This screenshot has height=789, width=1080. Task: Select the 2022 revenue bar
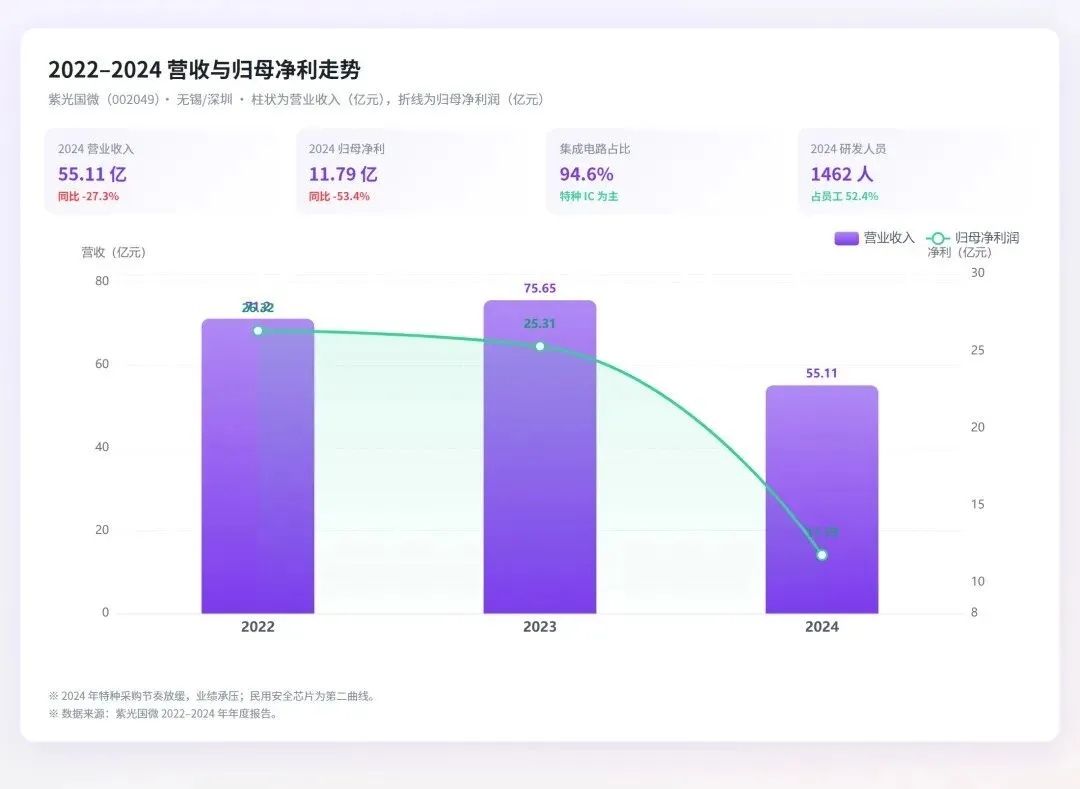pyautogui.click(x=258, y=466)
